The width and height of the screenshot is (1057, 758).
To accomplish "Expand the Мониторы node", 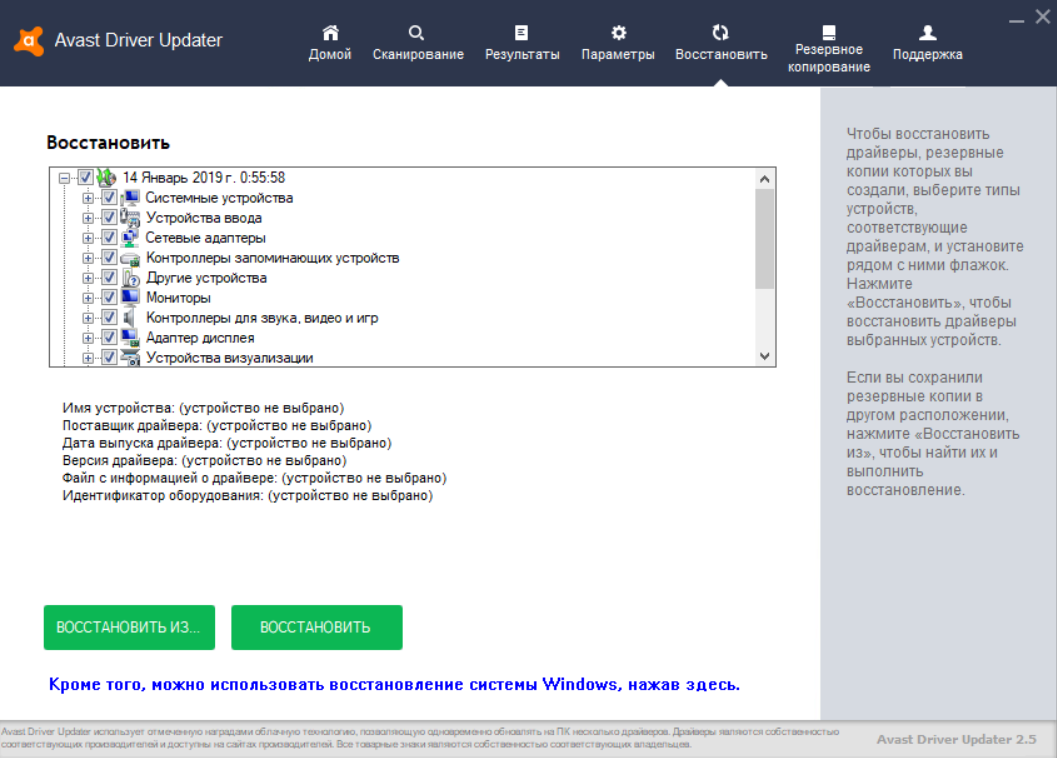I will (x=88, y=298).
